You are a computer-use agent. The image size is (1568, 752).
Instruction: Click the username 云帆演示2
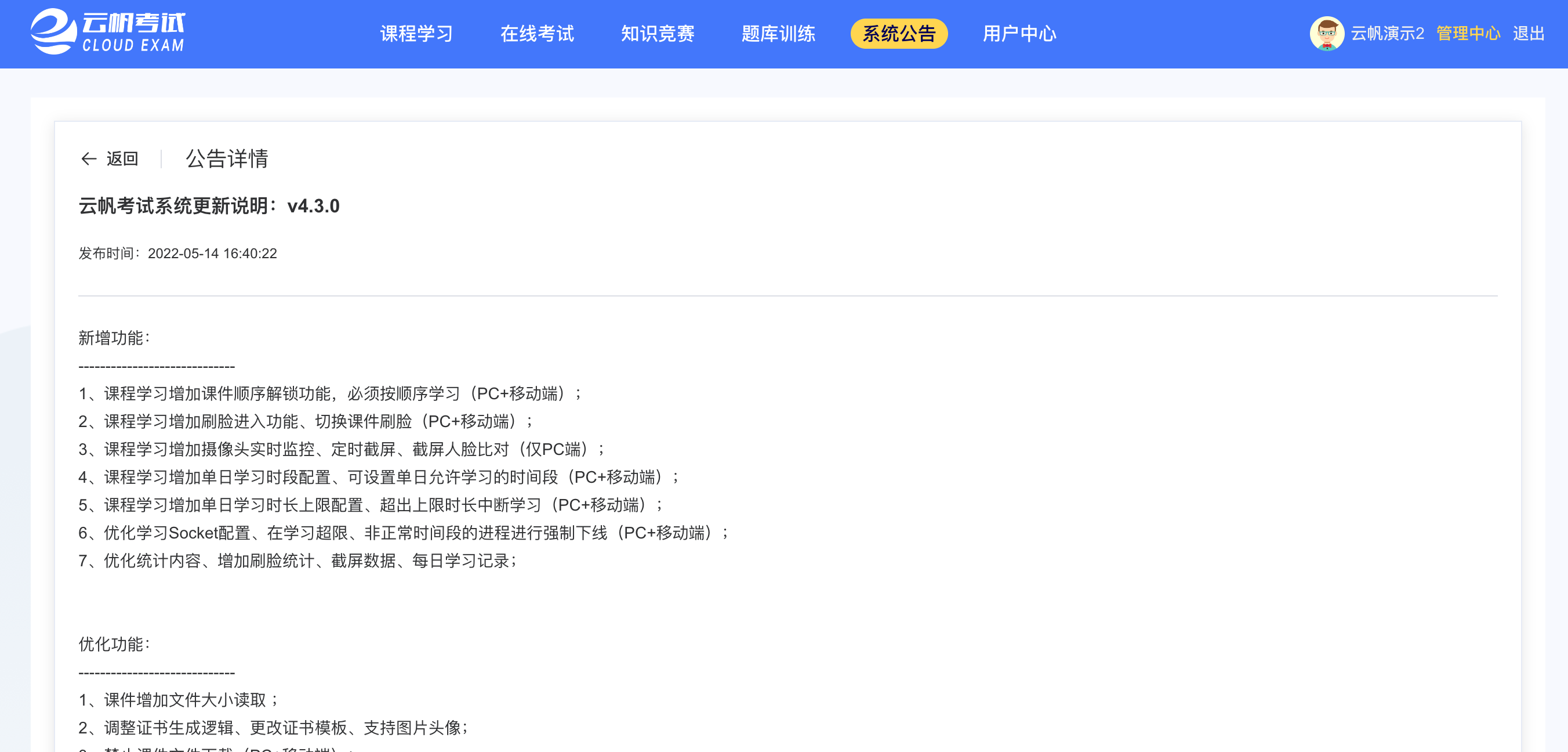(1387, 34)
